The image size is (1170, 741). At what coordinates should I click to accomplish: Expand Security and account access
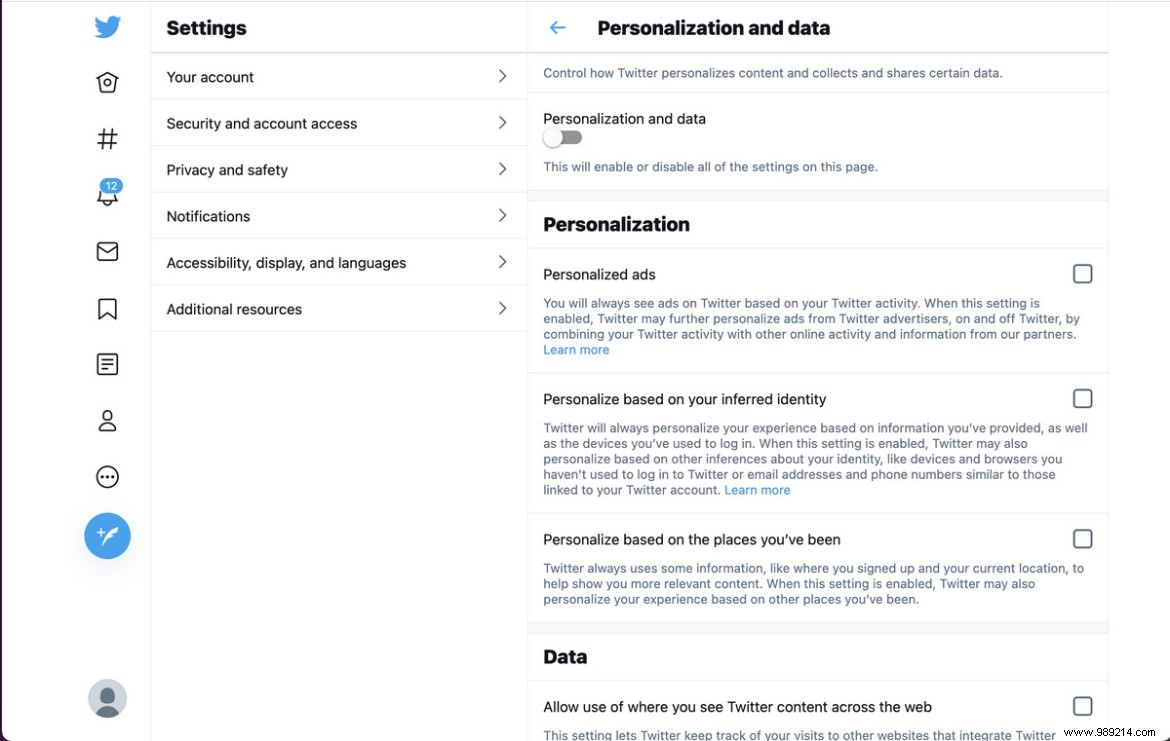pyautogui.click(x=337, y=123)
